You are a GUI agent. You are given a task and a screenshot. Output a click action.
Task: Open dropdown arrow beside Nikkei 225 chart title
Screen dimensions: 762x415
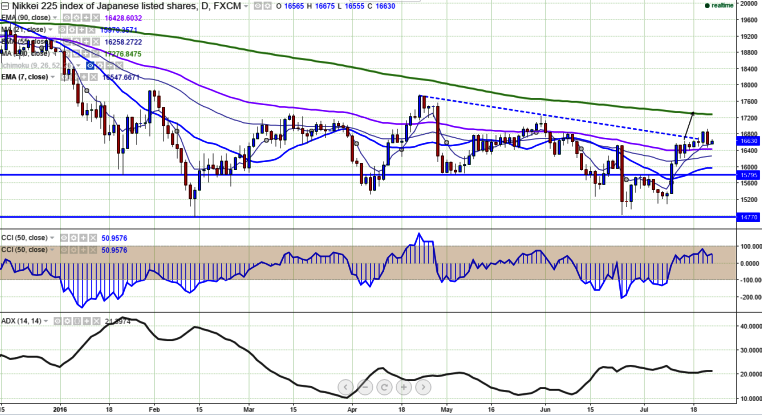point(246,6)
